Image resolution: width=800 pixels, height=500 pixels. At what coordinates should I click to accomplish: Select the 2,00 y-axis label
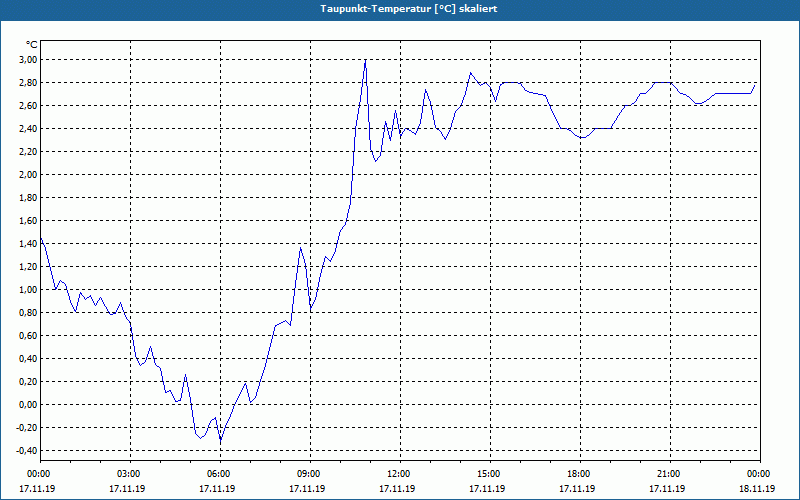(x=29, y=174)
